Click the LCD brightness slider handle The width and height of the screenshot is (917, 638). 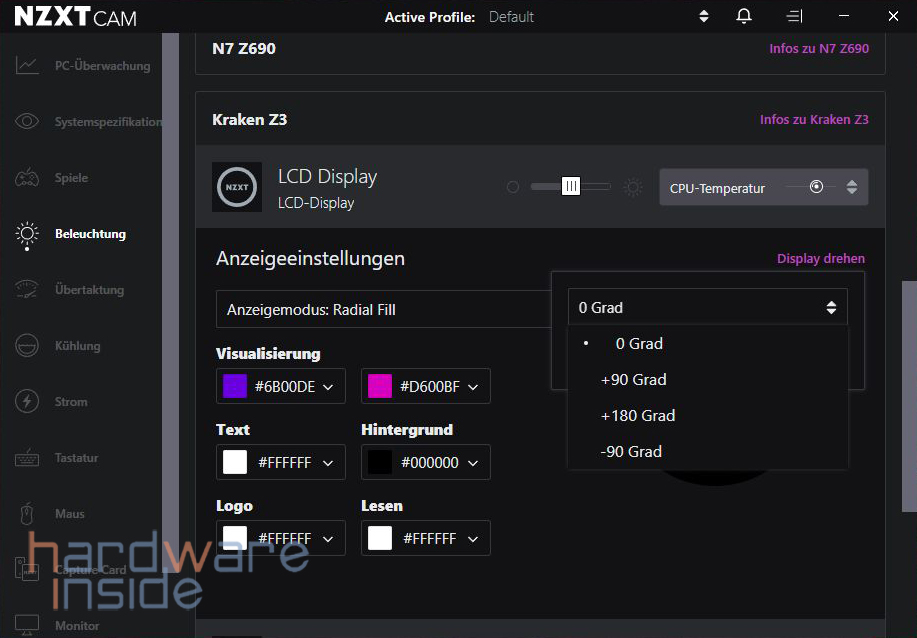click(571, 187)
